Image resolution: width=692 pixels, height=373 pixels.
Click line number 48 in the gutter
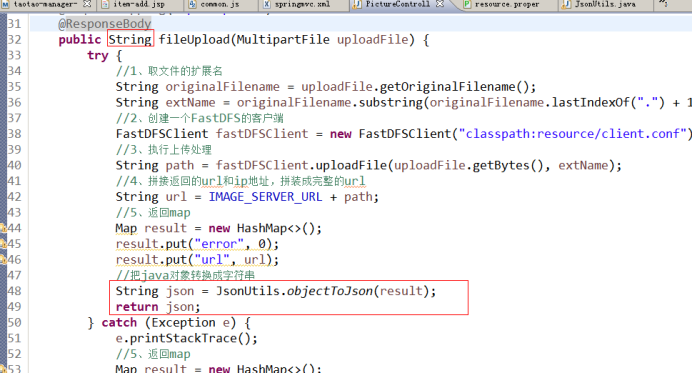[x=14, y=291]
